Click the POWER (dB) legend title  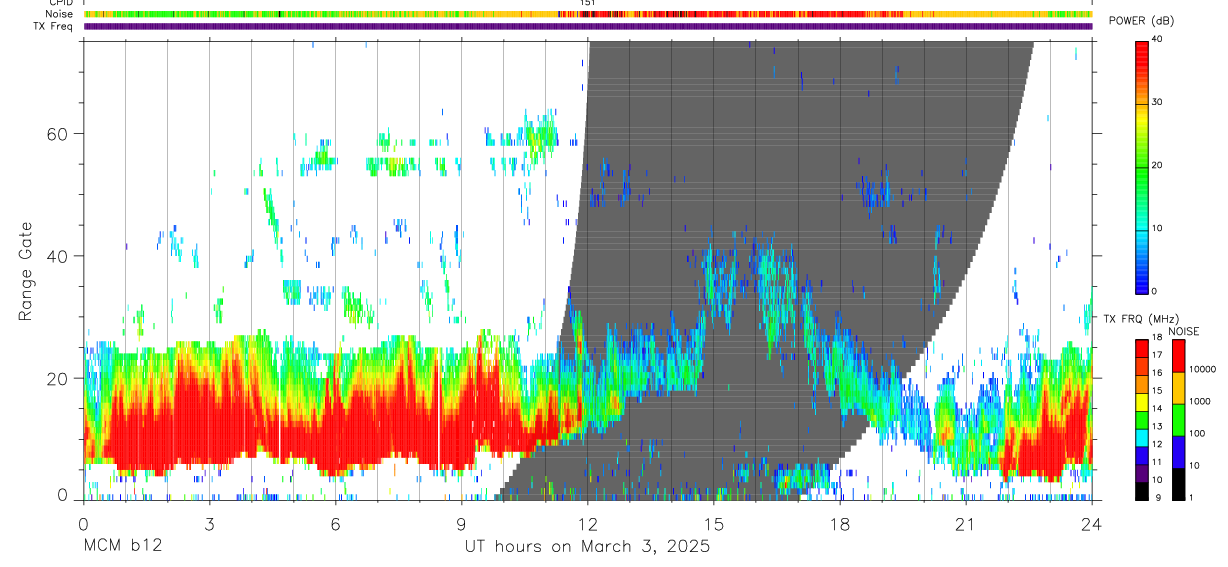[x=1141, y=21]
